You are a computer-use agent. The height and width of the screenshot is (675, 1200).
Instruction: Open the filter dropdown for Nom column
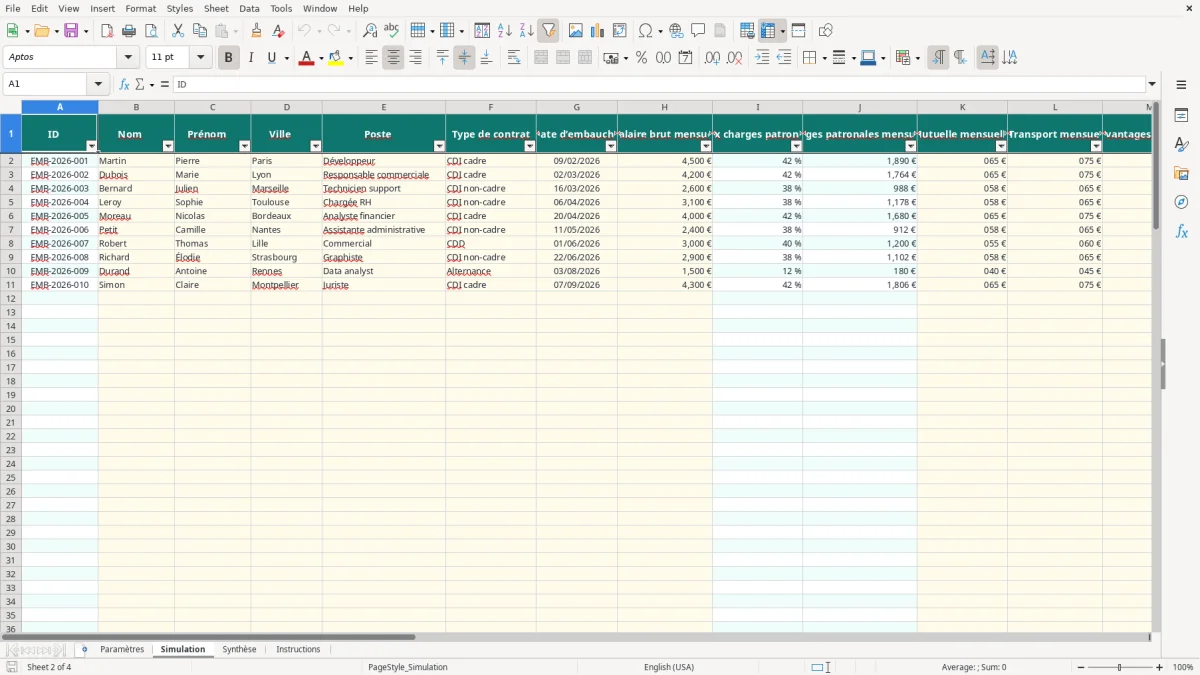pos(168,146)
